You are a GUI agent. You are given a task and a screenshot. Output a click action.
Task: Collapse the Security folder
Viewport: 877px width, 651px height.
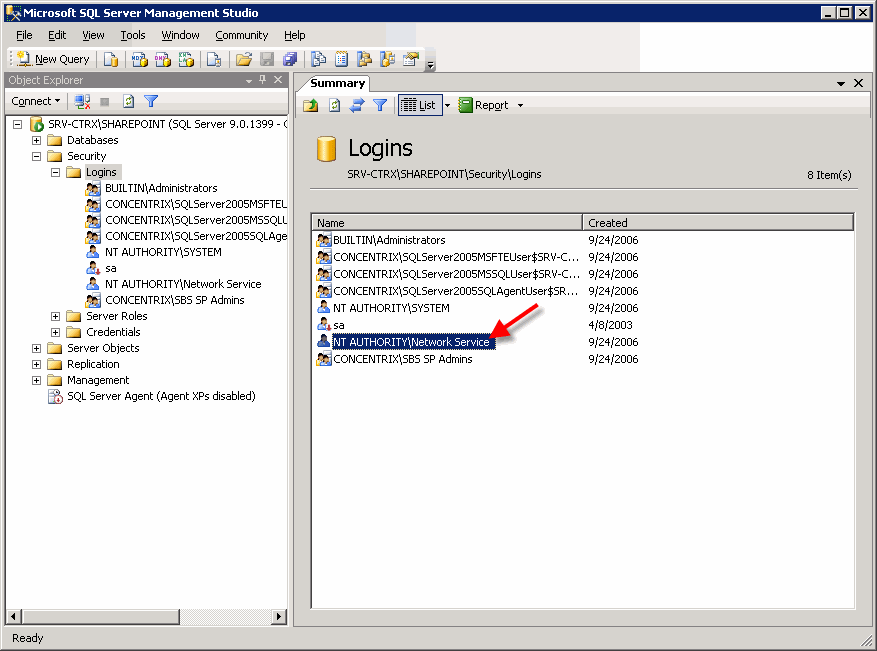(x=36, y=156)
